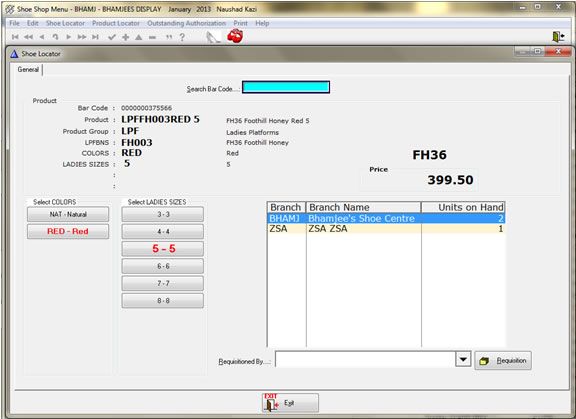Screen dimensions: 576x419
Task: Click the Requisitioned By combo field
Action: pyautogui.click(x=365, y=359)
